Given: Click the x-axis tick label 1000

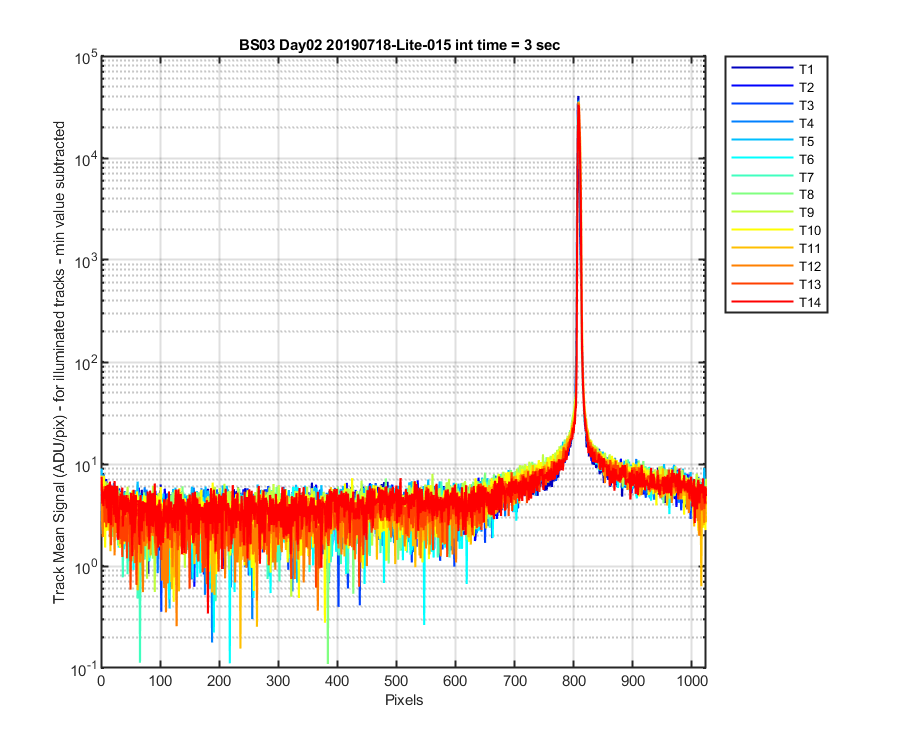Looking at the screenshot, I should 692,681.
